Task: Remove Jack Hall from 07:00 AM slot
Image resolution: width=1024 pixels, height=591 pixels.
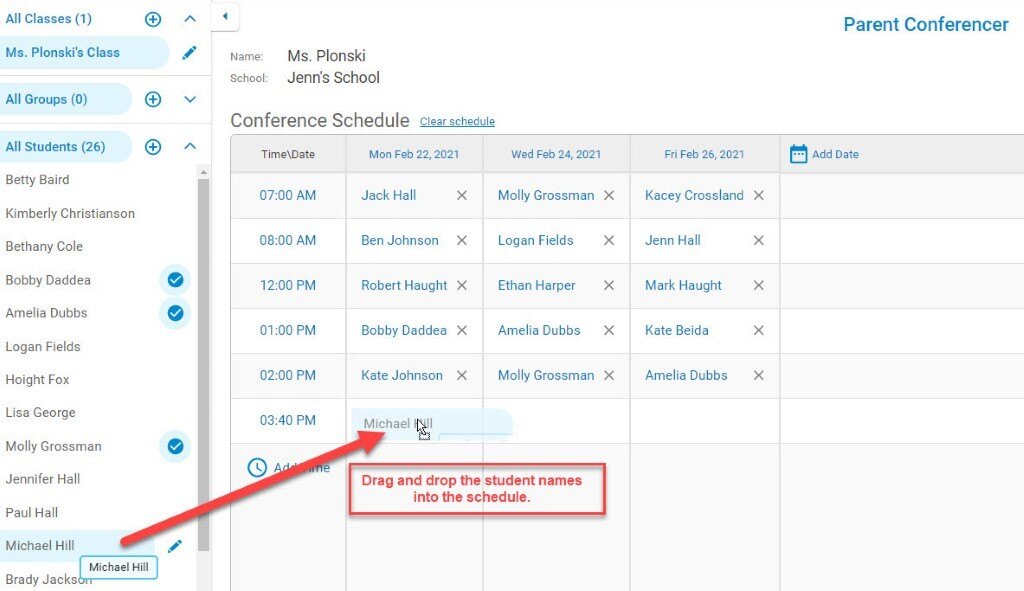Action: [x=462, y=195]
